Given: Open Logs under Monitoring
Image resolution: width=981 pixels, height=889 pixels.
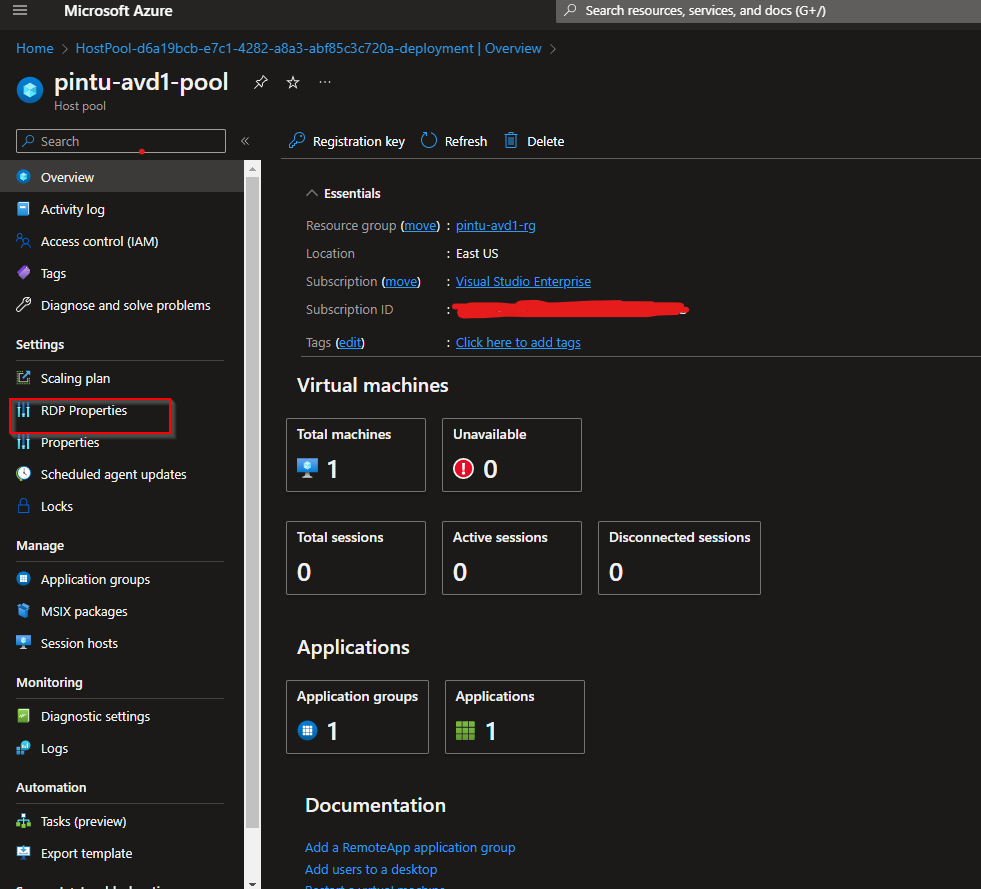Looking at the screenshot, I should tap(121, 748).
